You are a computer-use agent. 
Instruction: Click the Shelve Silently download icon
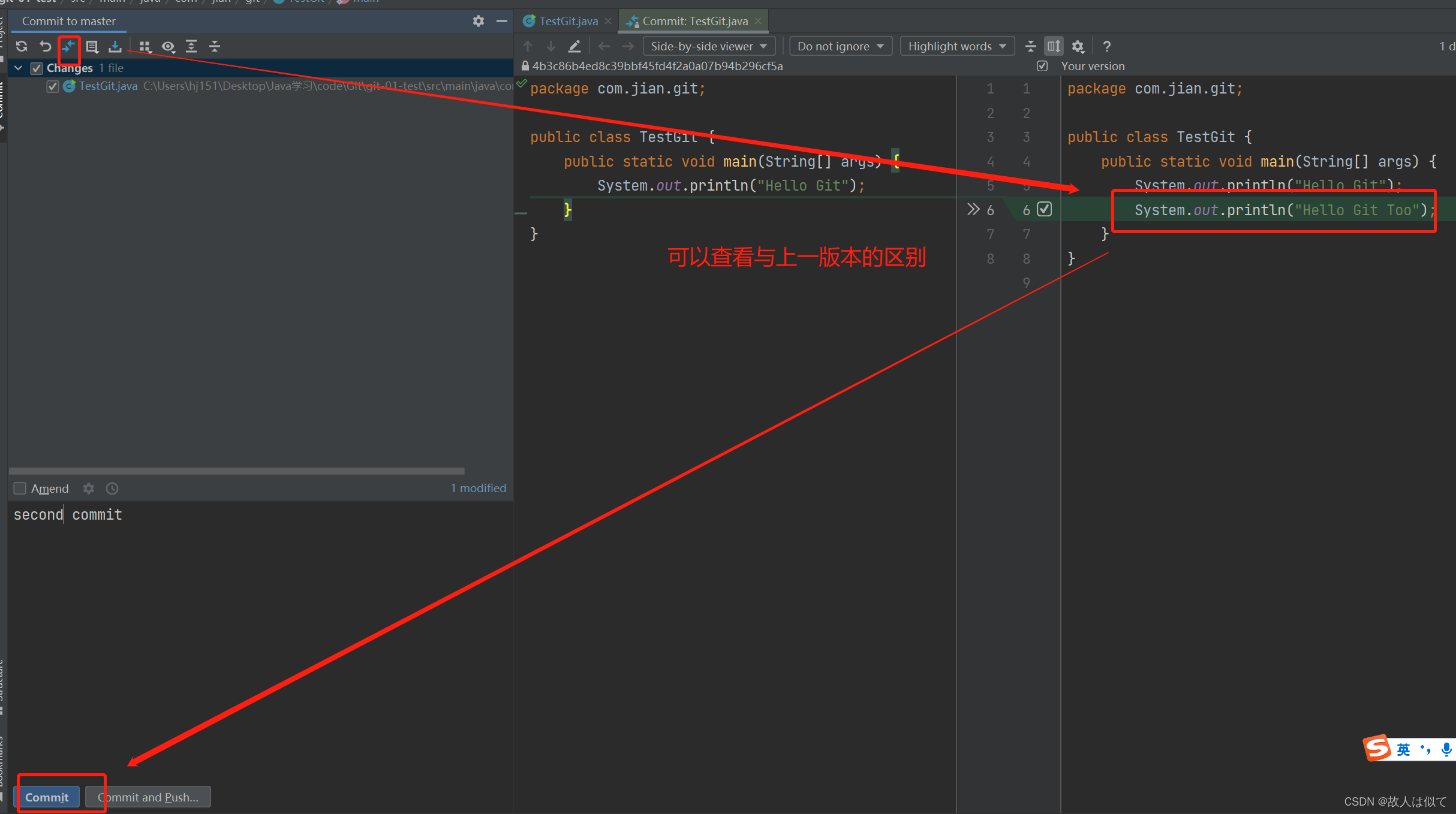[x=115, y=46]
